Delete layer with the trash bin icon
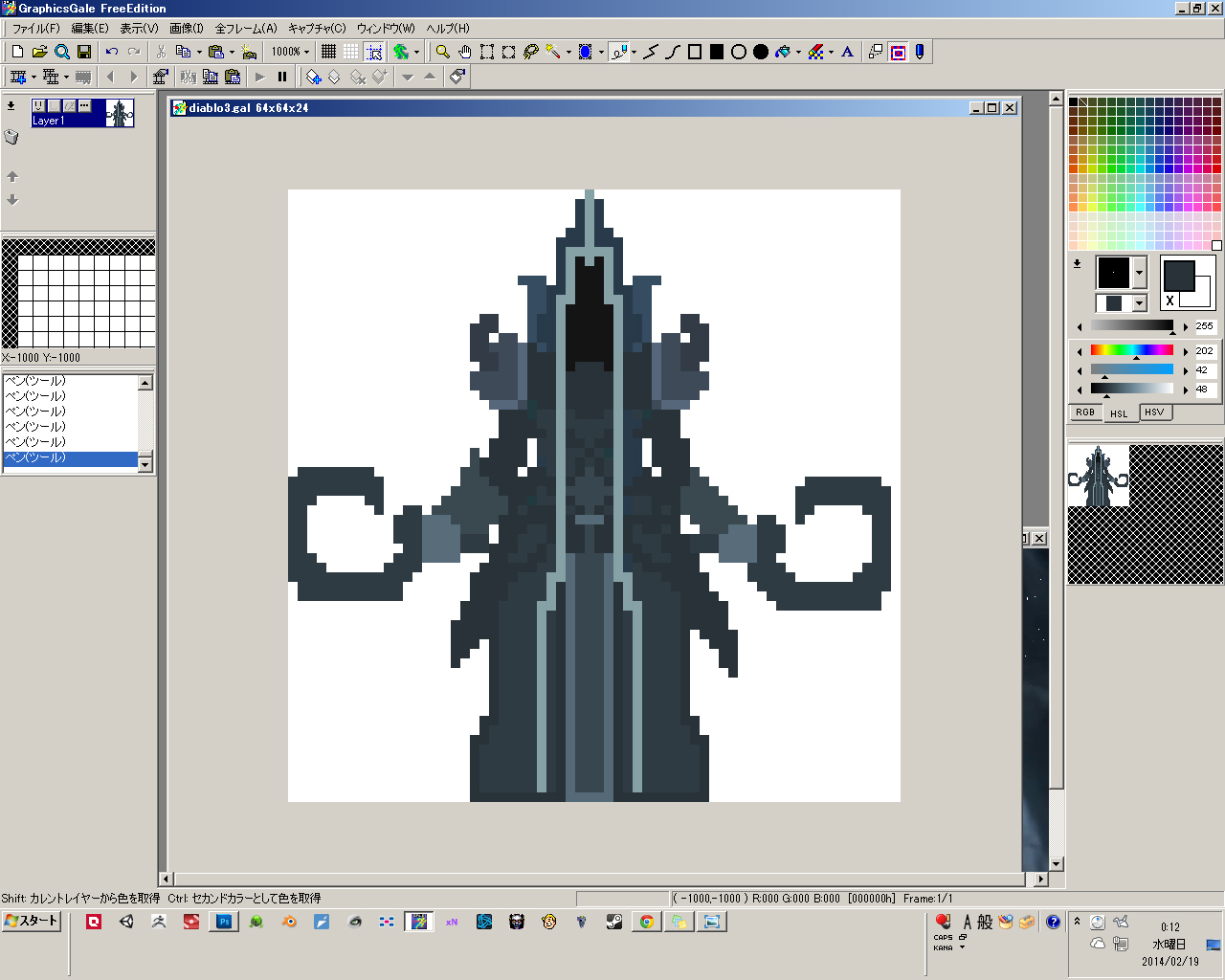This screenshot has height=980, width=1225. 11,137
